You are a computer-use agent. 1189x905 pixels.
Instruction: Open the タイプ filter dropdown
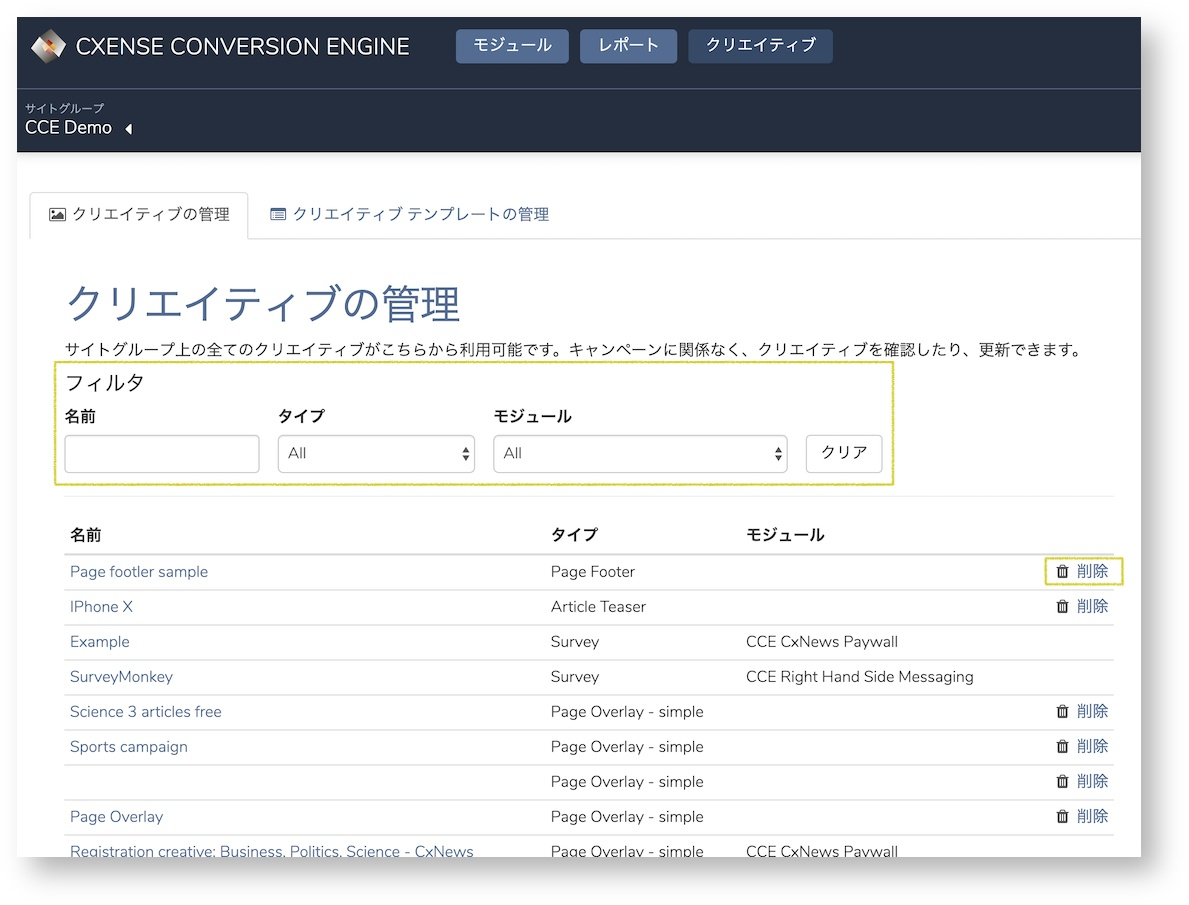point(376,454)
